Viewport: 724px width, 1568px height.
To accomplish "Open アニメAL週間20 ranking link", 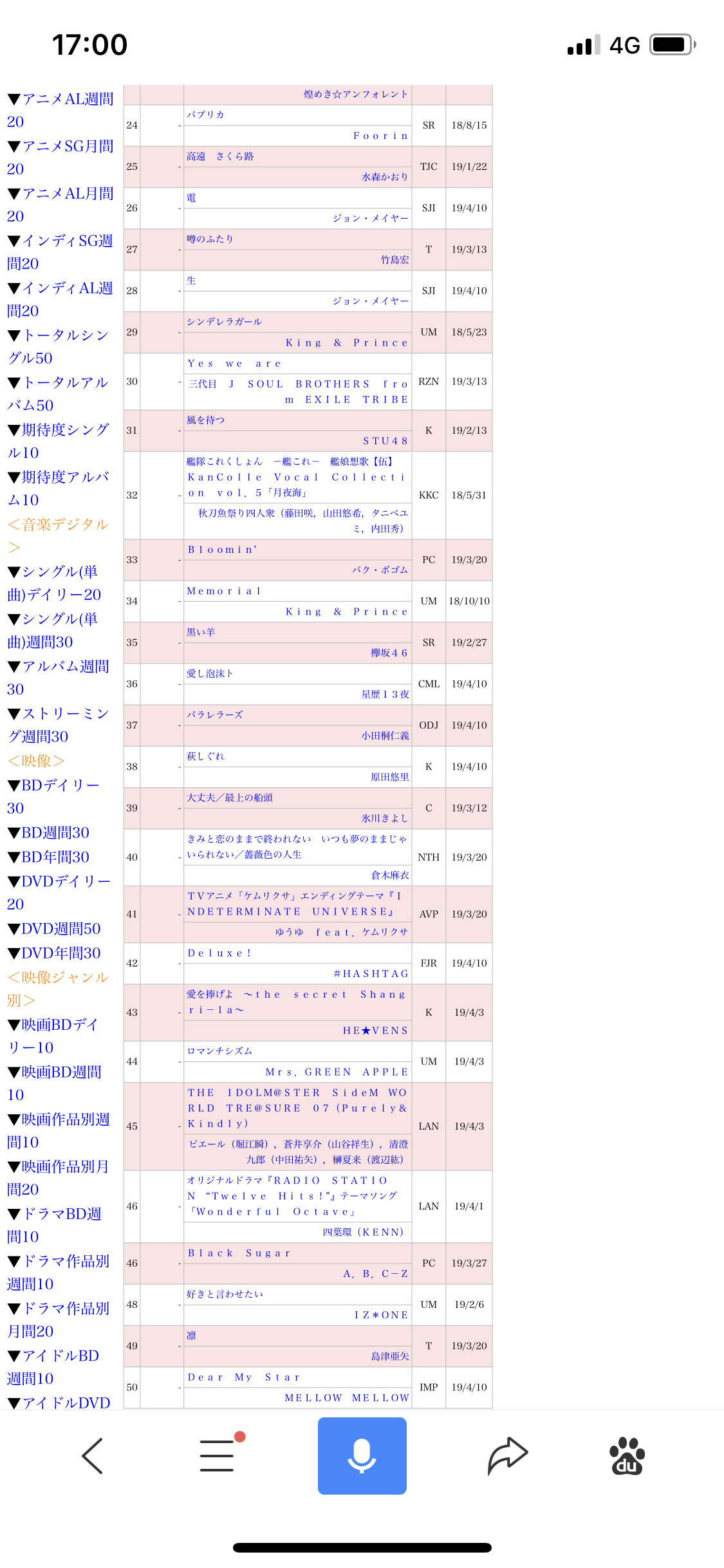I will click(x=60, y=110).
